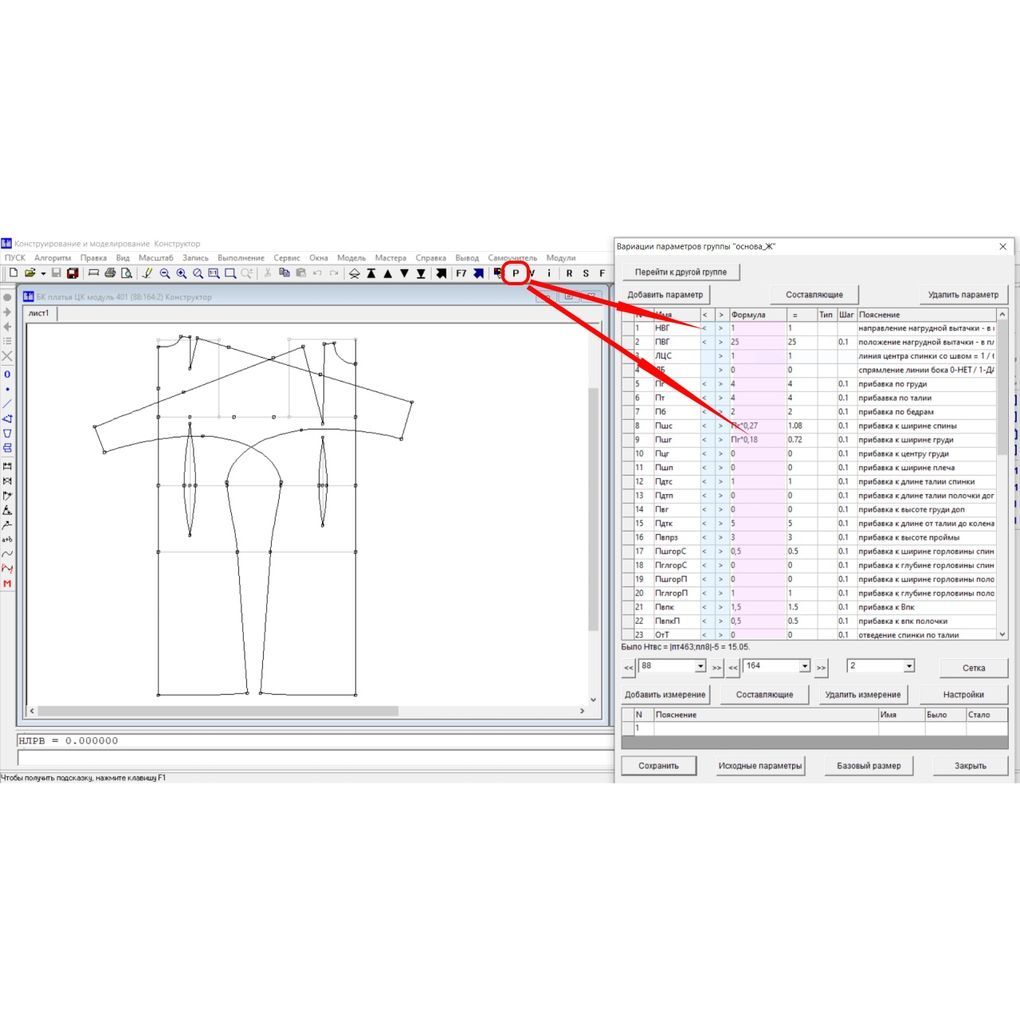Switch to the лист1 tab
Screen dimensions: 1020x1020
pyautogui.click(x=39, y=314)
